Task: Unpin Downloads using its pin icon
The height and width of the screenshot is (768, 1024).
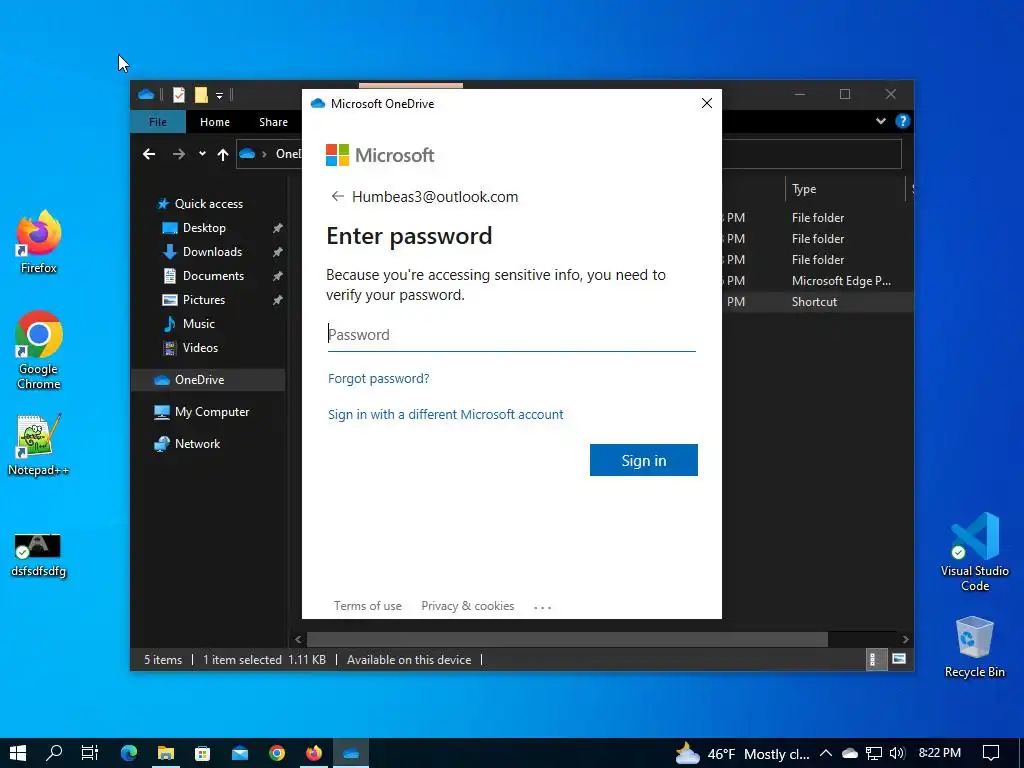Action: click(x=278, y=252)
